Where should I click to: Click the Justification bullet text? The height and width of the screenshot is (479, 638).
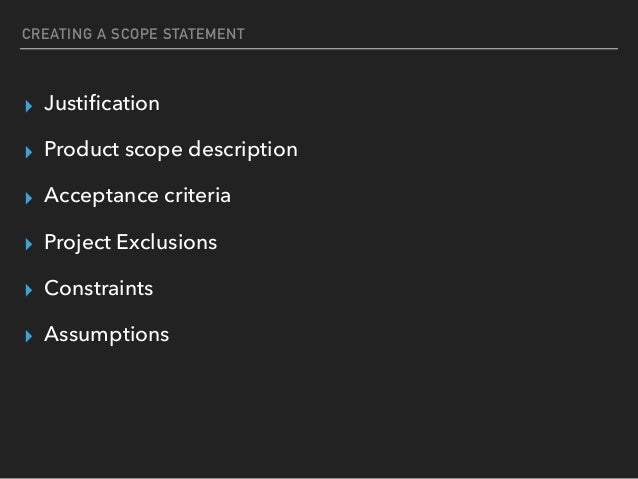tap(102, 103)
